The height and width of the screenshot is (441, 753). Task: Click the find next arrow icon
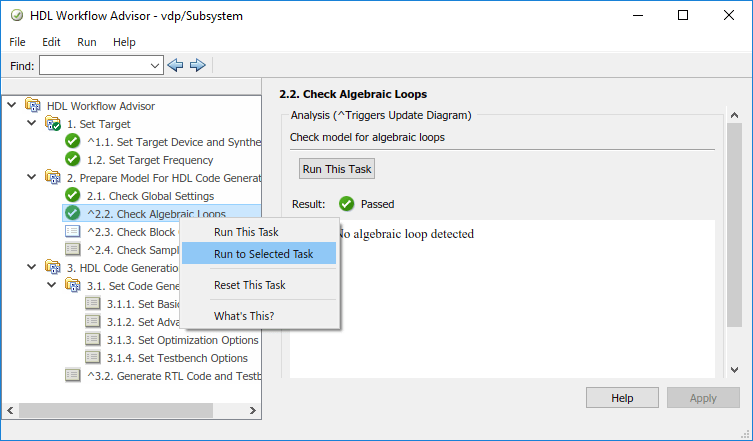197,65
